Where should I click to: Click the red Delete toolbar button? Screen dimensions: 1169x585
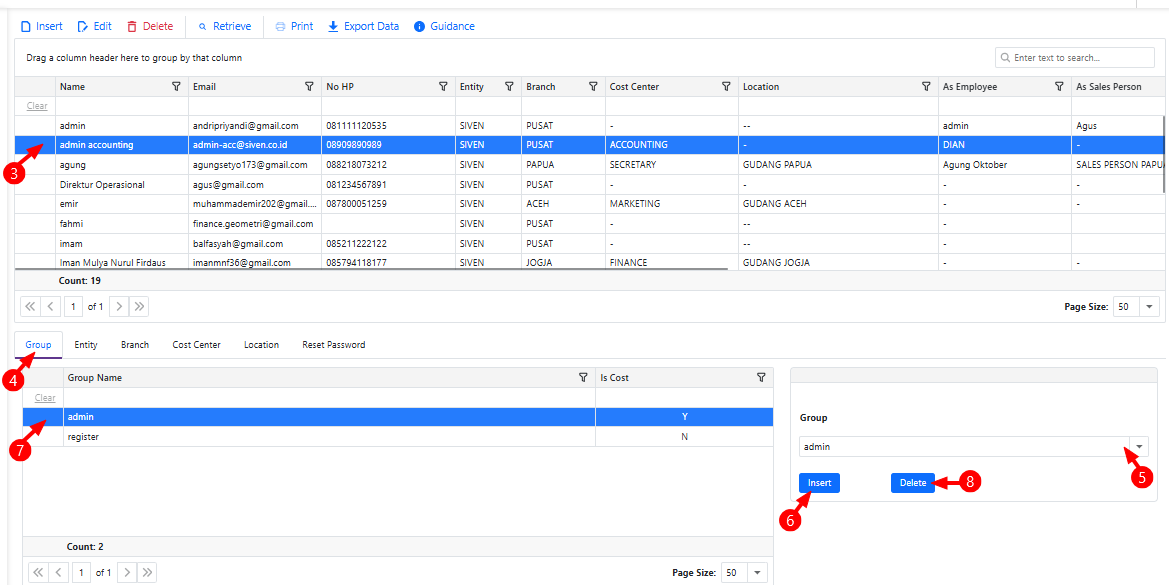(x=150, y=26)
